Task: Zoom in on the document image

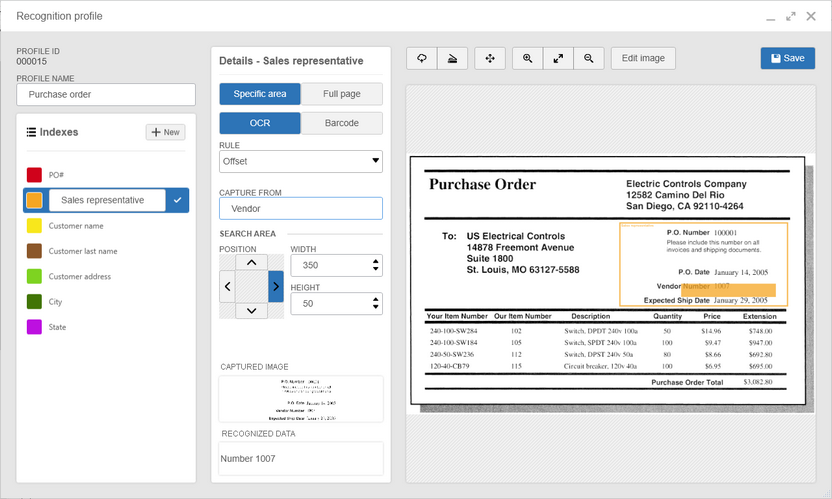Action: (x=527, y=58)
